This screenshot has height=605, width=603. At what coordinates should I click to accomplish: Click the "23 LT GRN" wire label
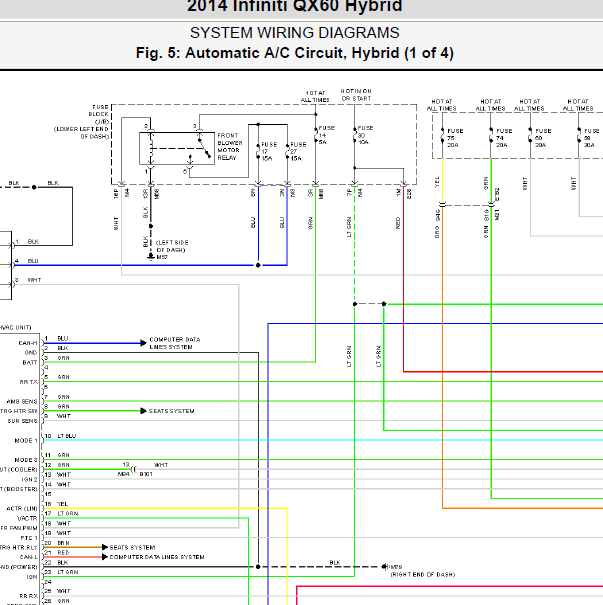(61, 572)
